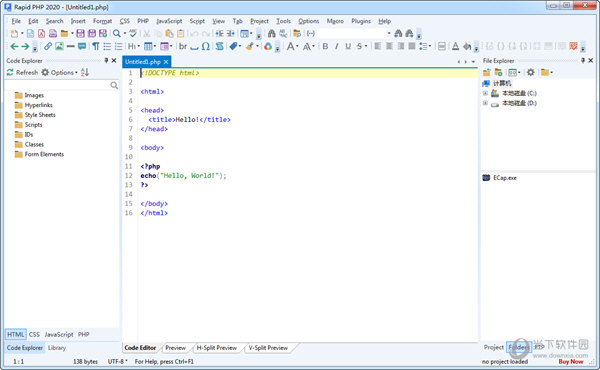Click the Open folder toolbar icon
This screenshot has height=370, width=600.
tap(64, 34)
